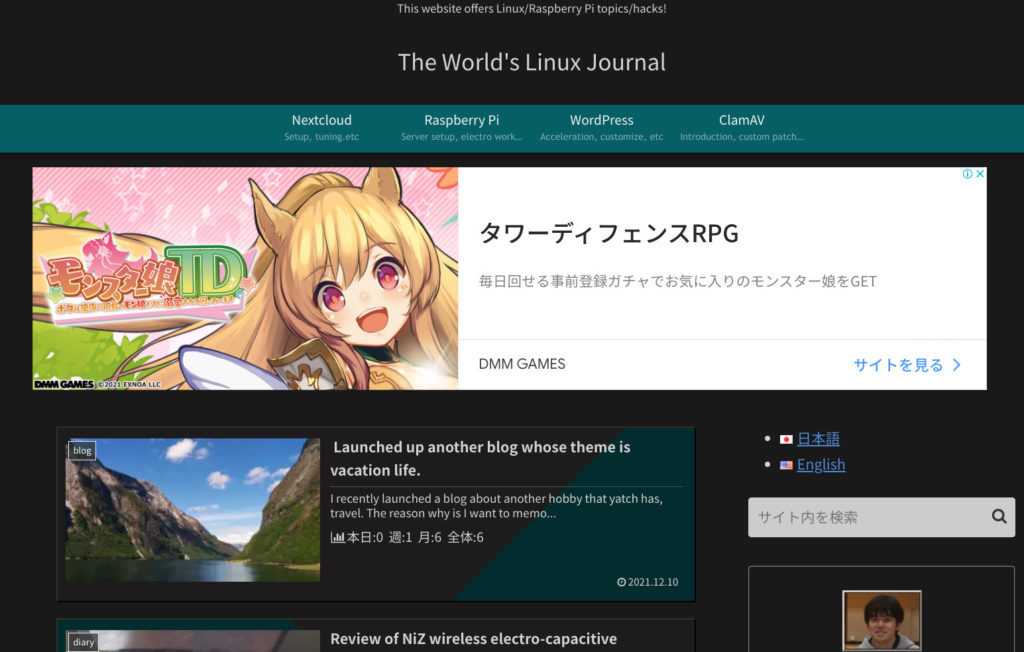
Task: Click the blog category label
Action: (82, 450)
